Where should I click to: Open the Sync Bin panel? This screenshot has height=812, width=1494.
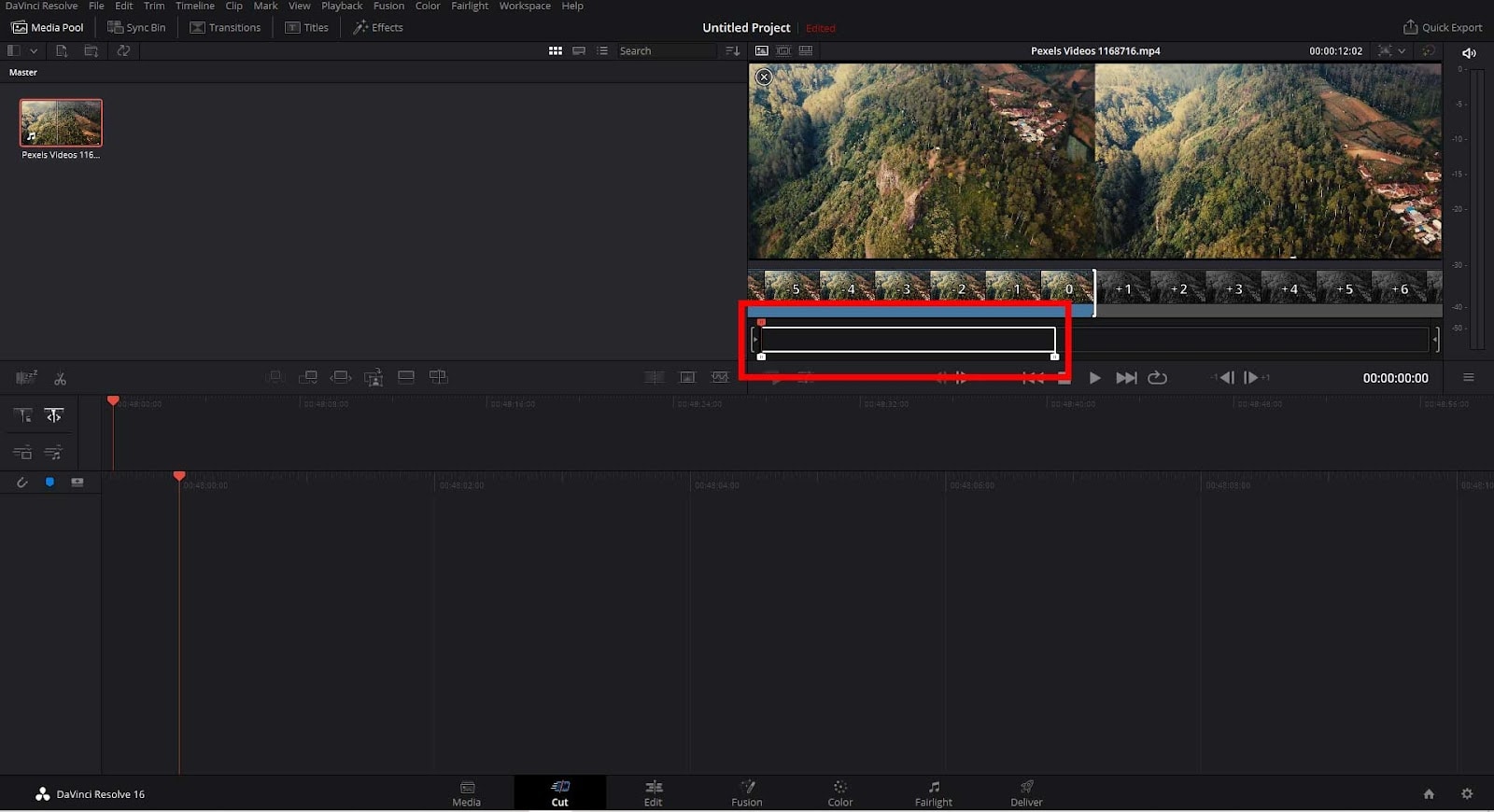pyautogui.click(x=136, y=27)
